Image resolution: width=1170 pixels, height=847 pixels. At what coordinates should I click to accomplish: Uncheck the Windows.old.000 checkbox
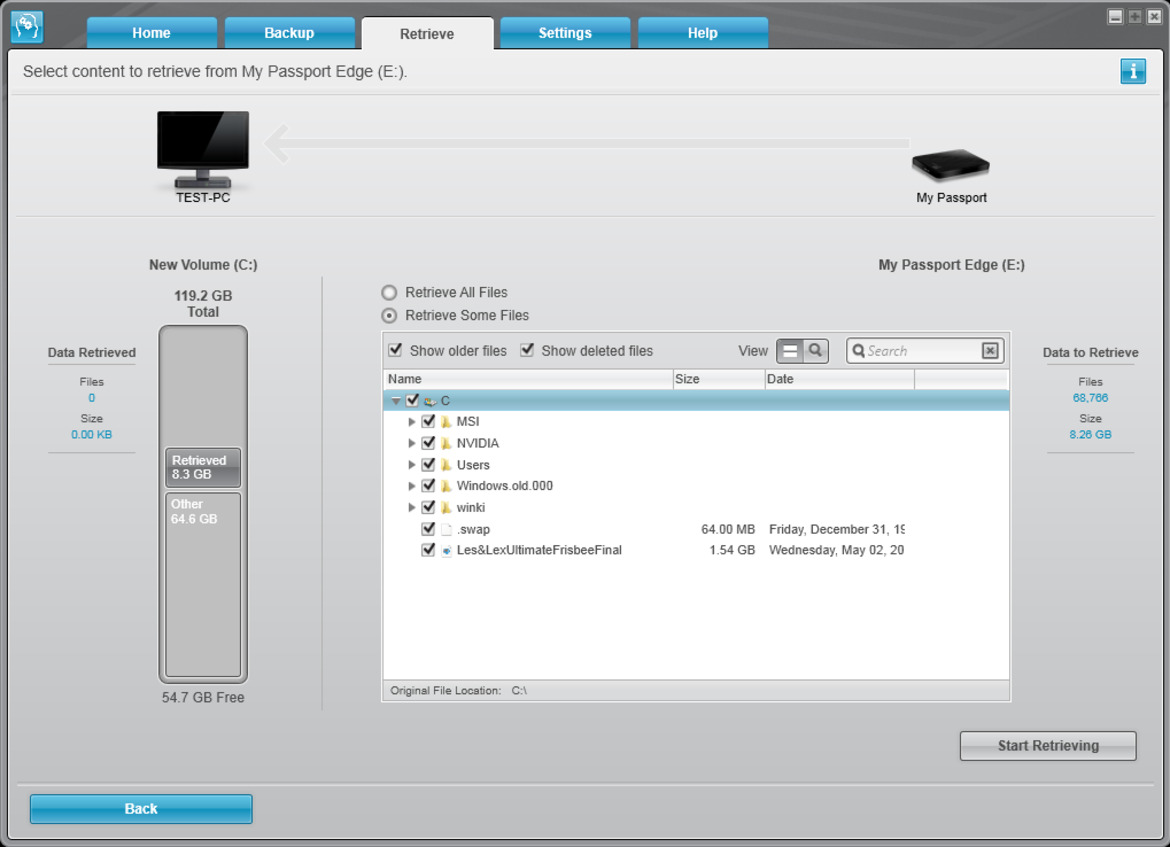coord(428,486)
